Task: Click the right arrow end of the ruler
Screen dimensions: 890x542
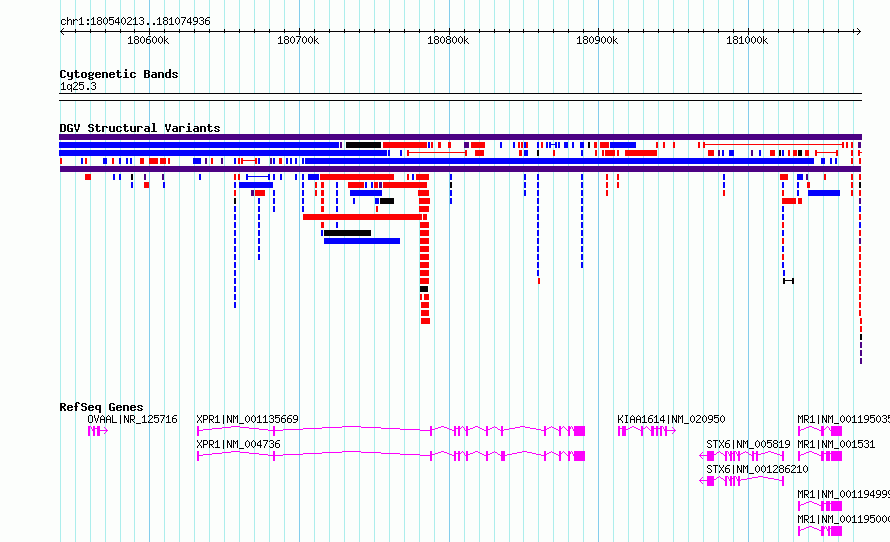Action: point(859,32)
